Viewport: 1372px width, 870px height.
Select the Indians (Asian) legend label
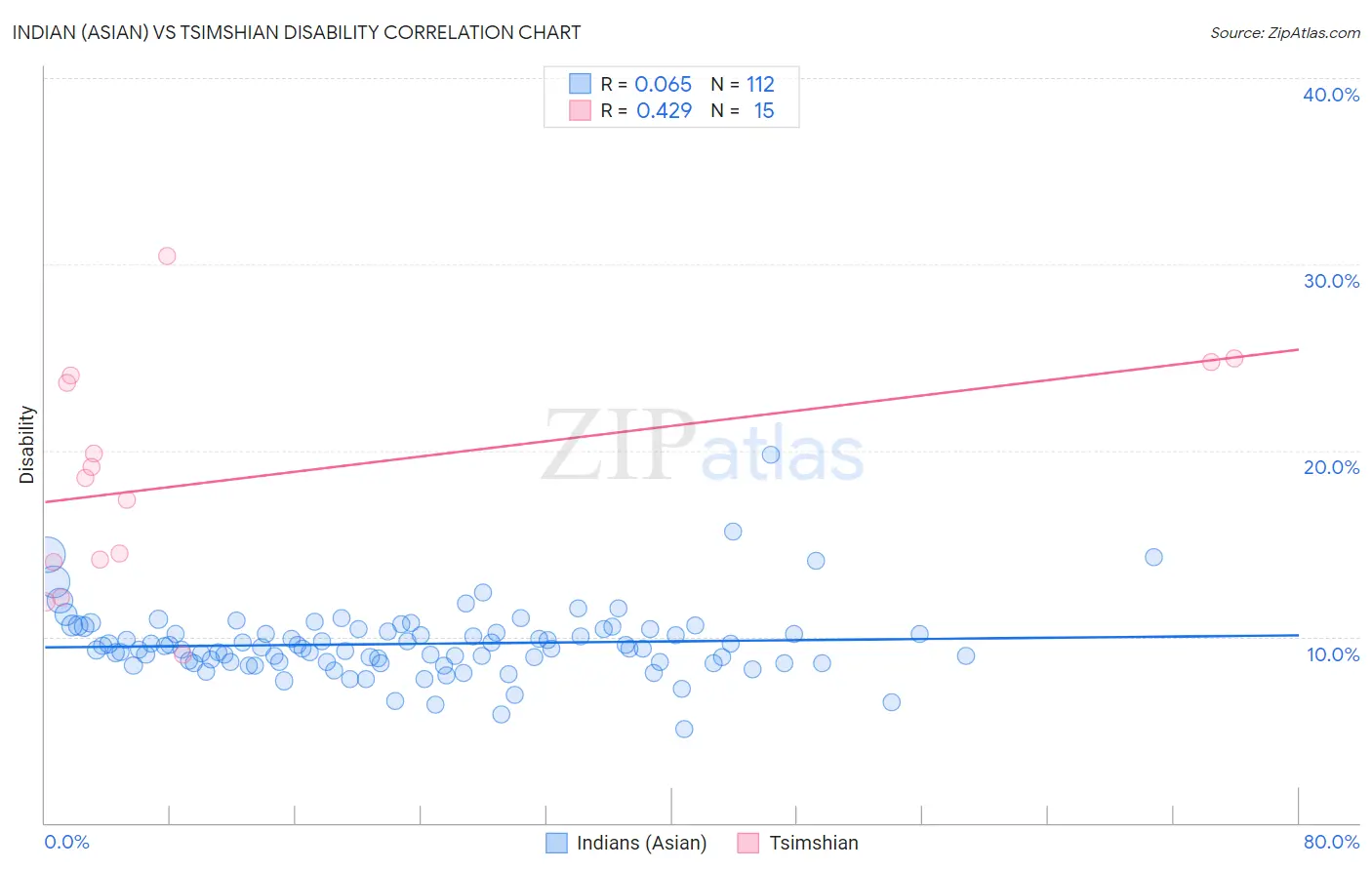[641, 843]
